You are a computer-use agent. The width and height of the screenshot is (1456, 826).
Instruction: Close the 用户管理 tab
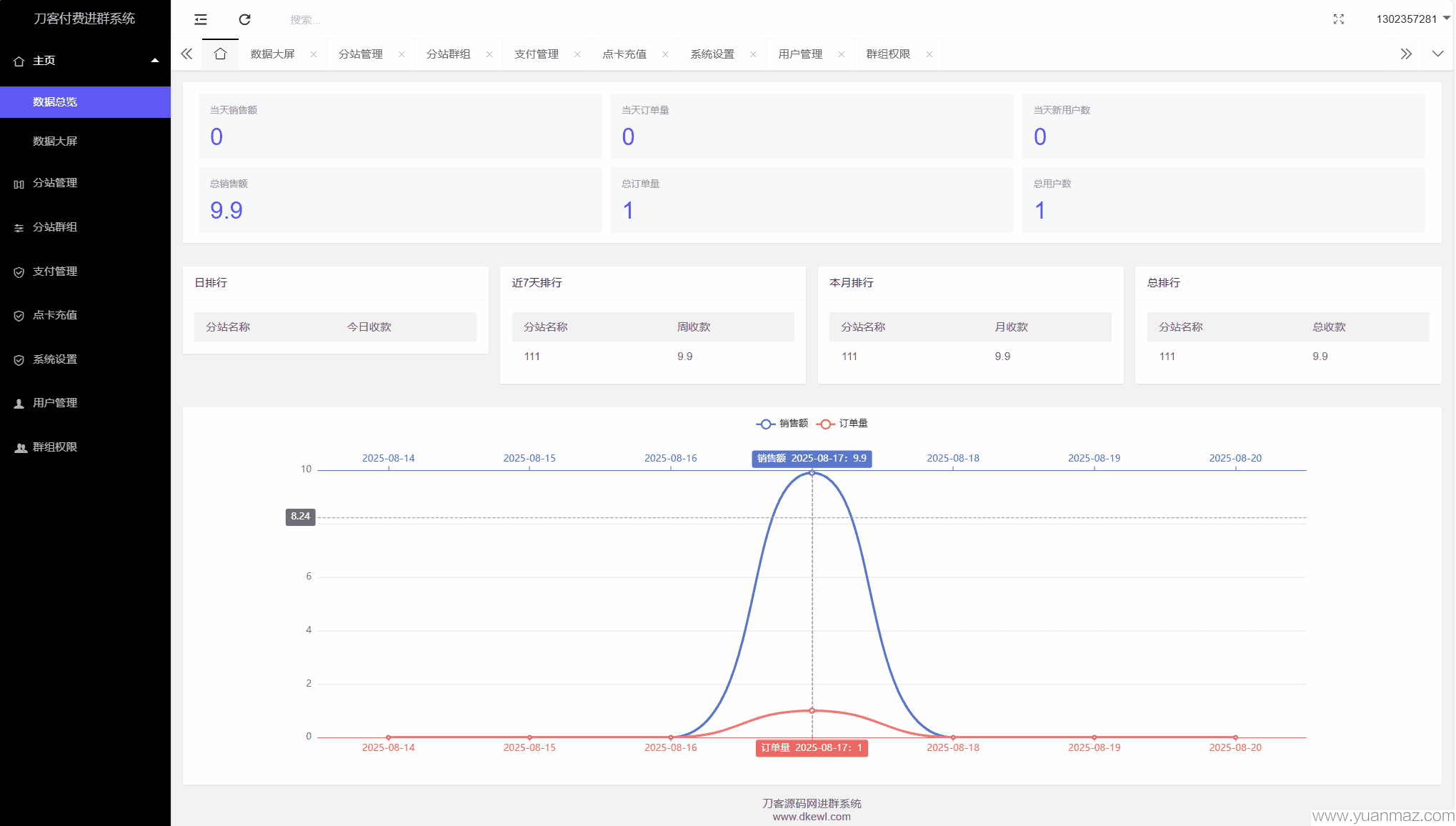tap(841, 54)
